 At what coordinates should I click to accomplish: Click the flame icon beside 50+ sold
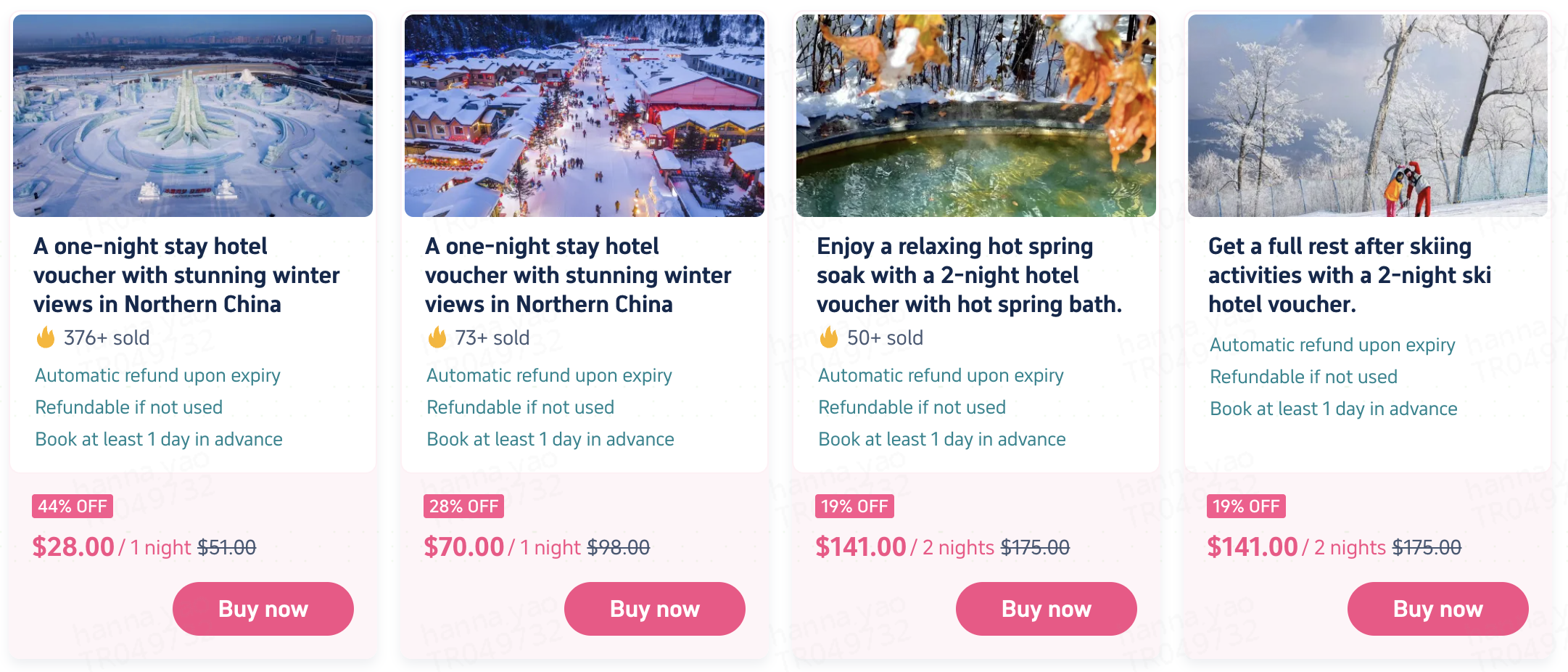pyautogui.click(x=829, y=337)
